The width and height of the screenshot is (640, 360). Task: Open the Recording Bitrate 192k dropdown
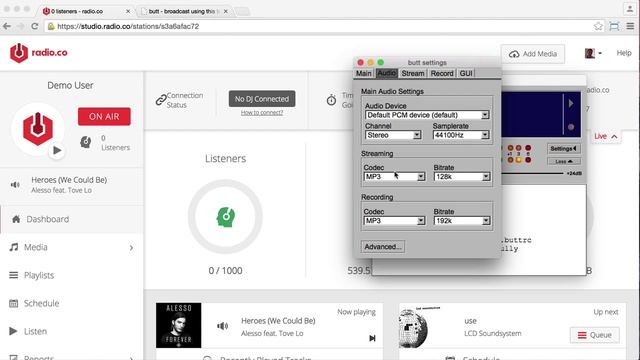(x=462, y=221)
